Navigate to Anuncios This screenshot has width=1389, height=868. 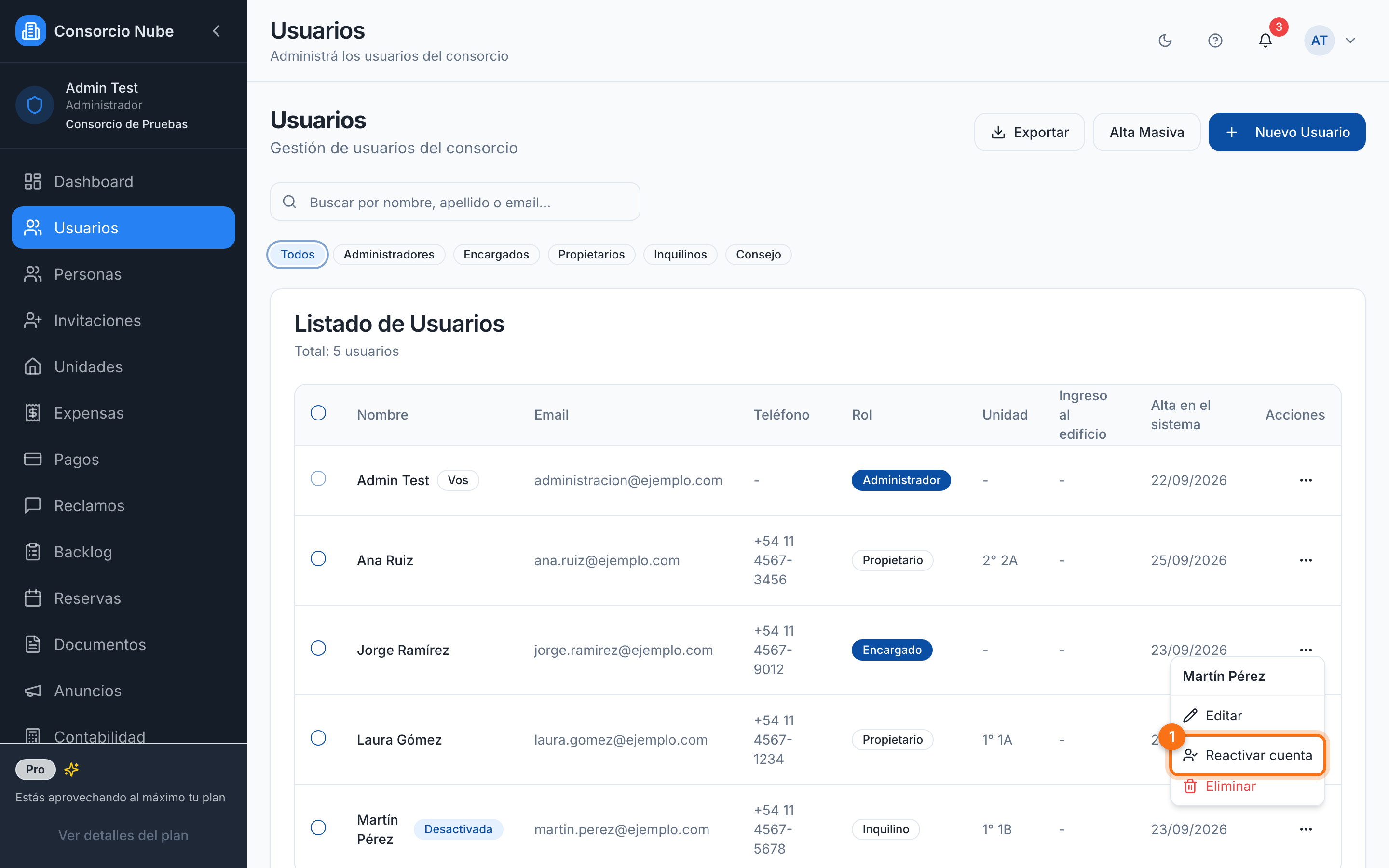pyautogui.click(x=123, y=691)
